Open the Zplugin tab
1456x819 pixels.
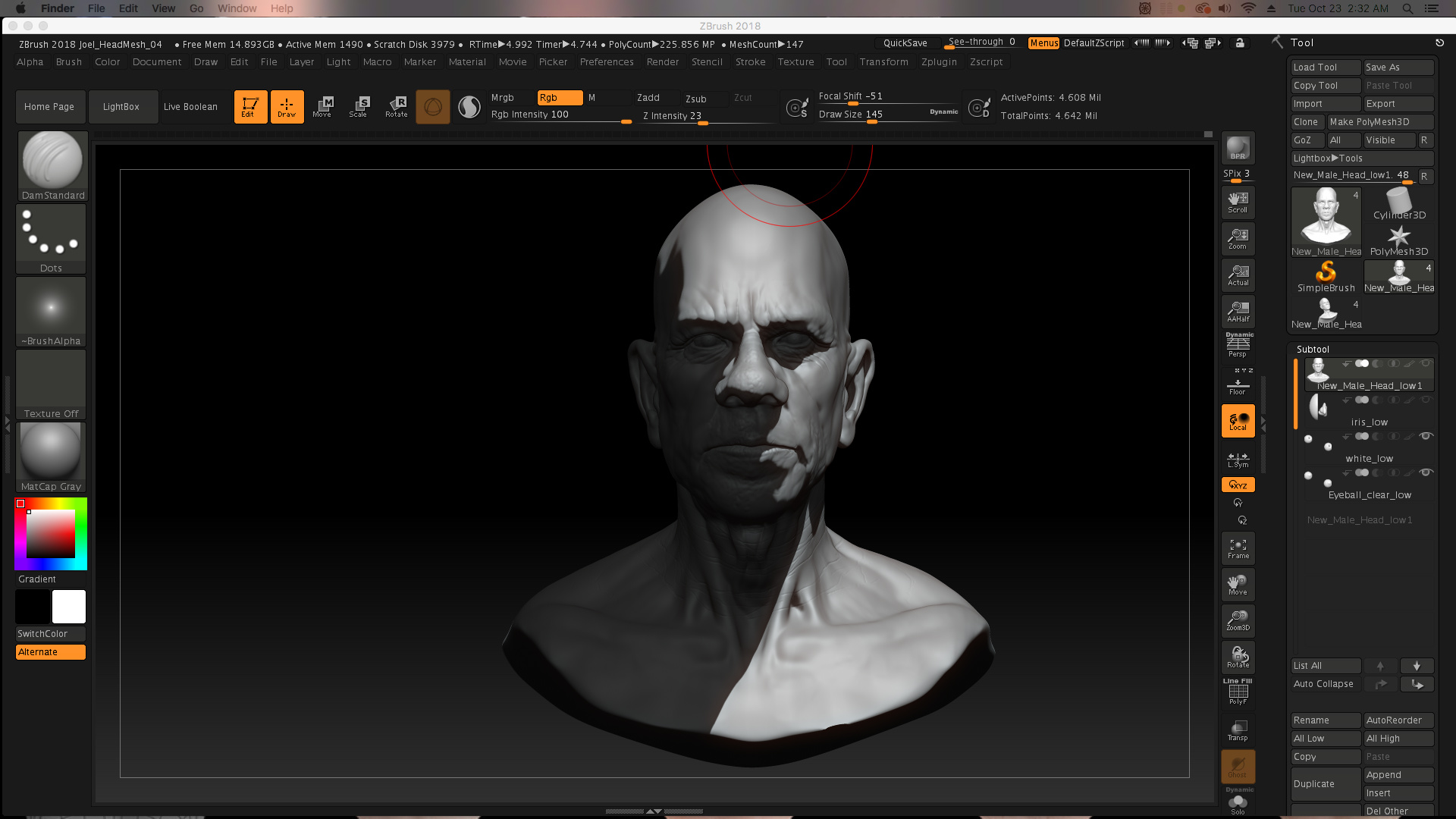939,62
